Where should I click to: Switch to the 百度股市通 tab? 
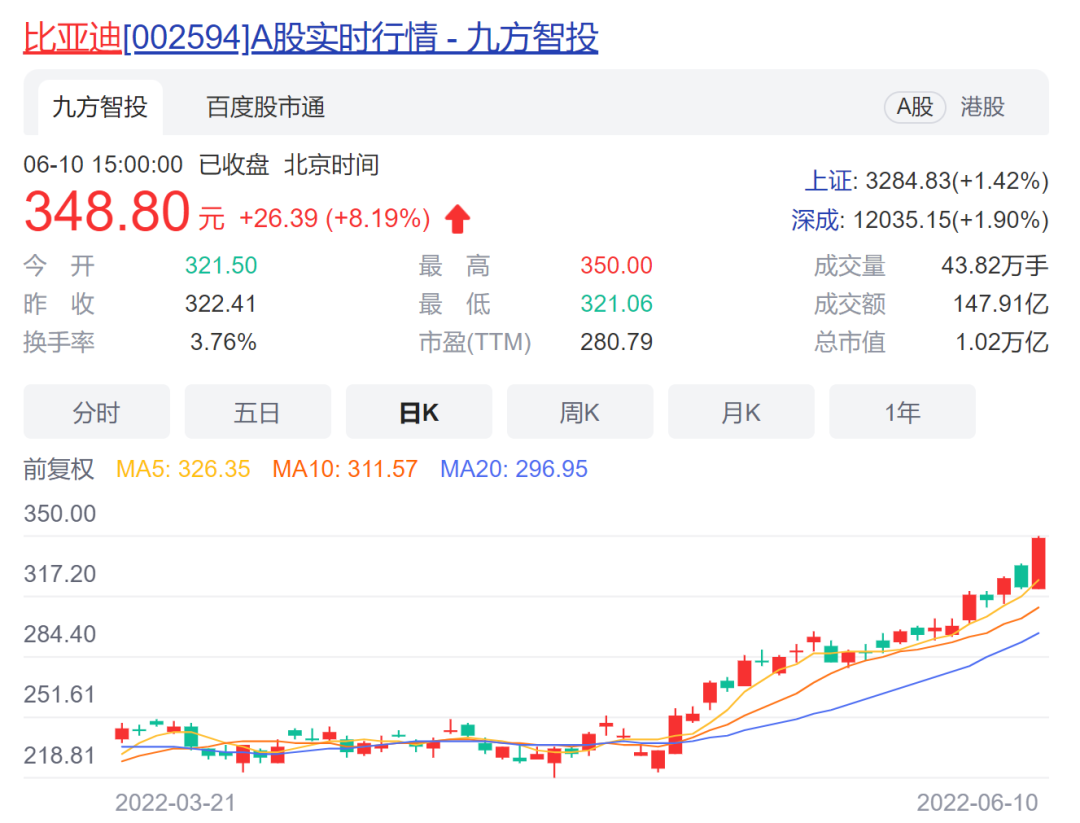[265, 107]
